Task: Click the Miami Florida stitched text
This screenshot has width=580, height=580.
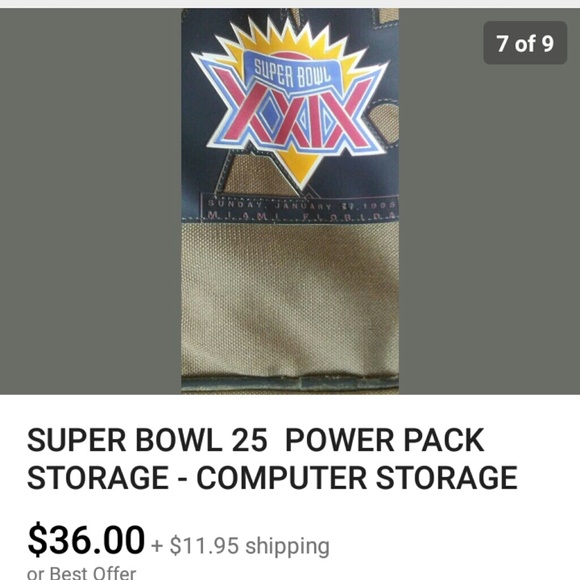Action: coord(301,215)
